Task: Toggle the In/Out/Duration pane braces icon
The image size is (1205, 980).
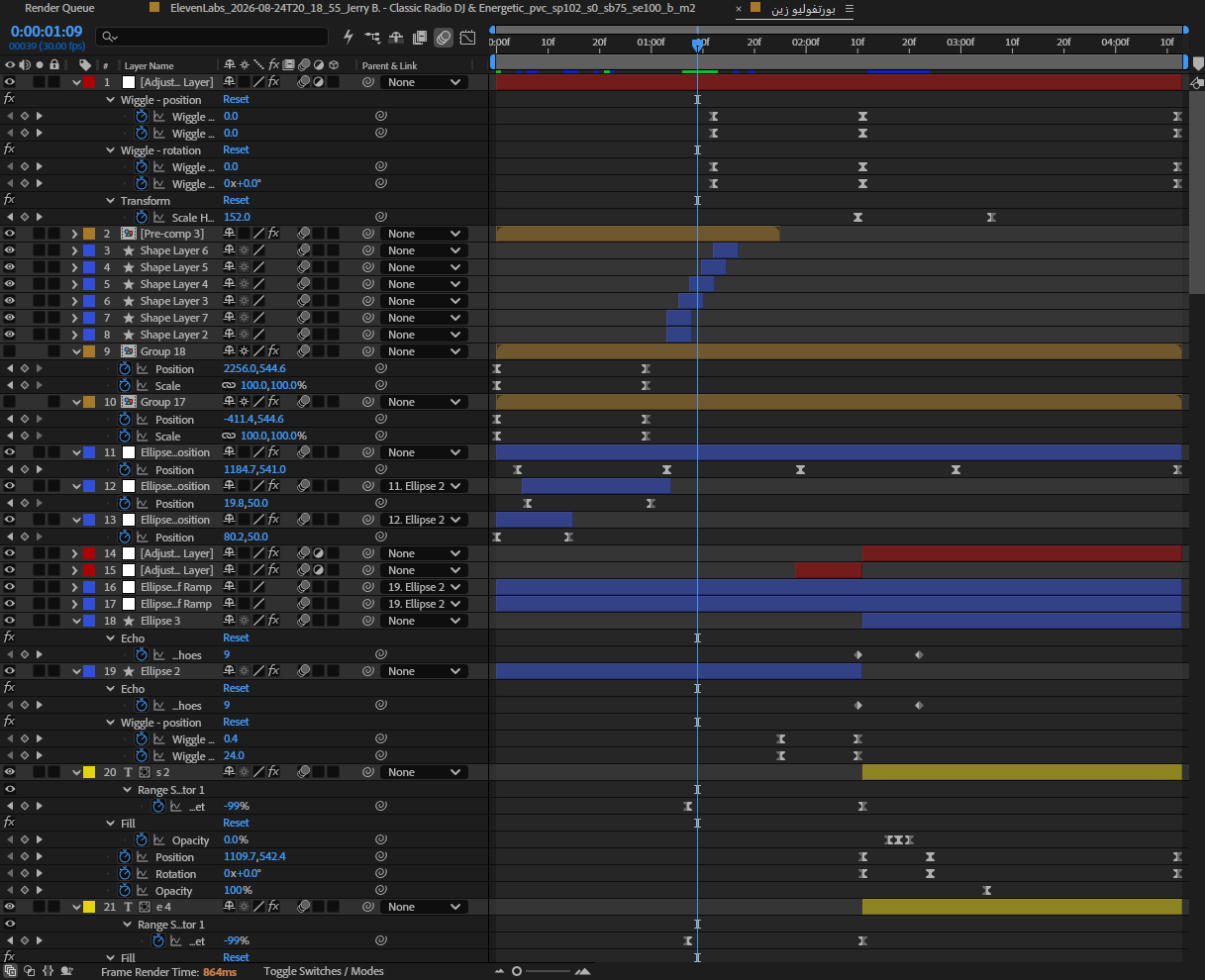Action: pyautogui.click(x=48, y=971)
